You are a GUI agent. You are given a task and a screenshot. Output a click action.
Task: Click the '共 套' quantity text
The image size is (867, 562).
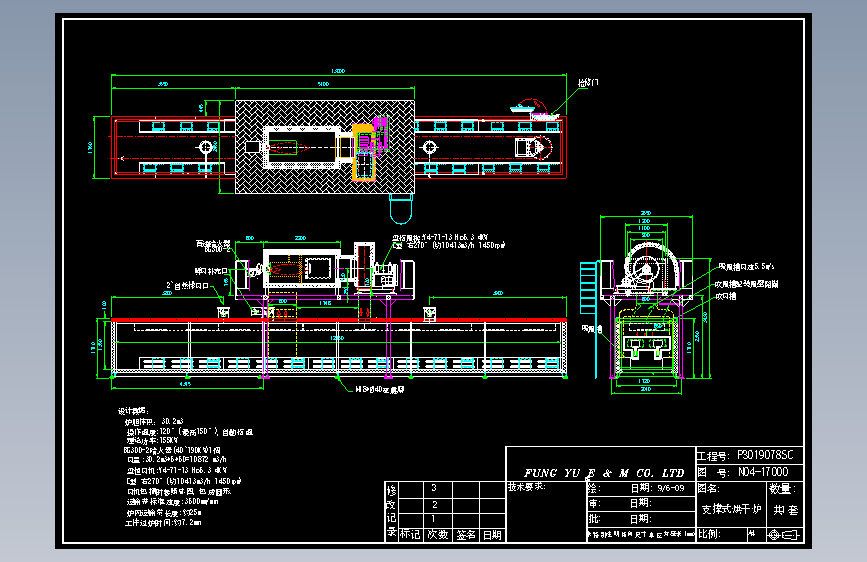(x=786, y=510)
